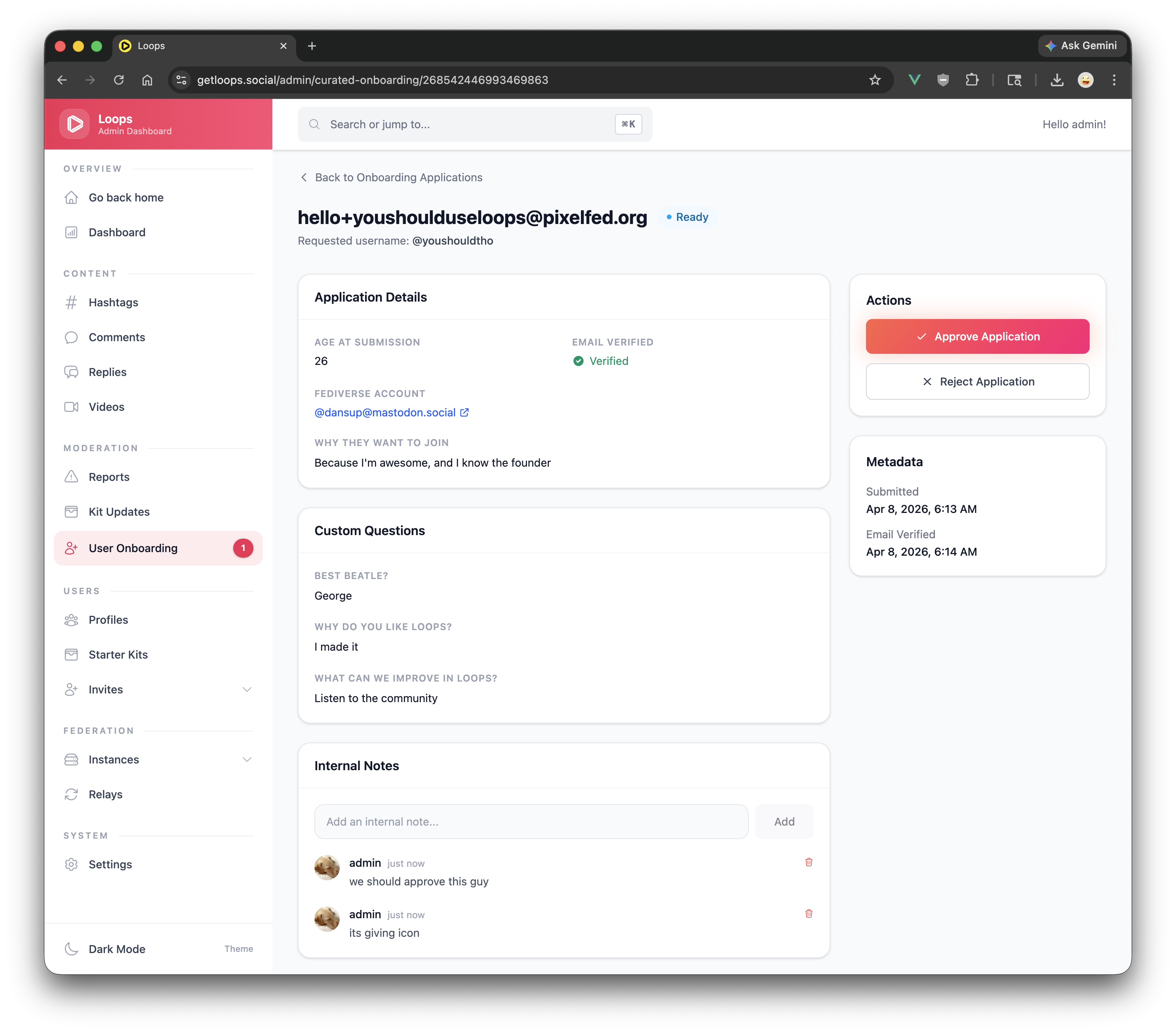Viewport: 1176px width, 1033px height.
Task: Reject the application
Action: pyautogui.click(x=977, y=382)
